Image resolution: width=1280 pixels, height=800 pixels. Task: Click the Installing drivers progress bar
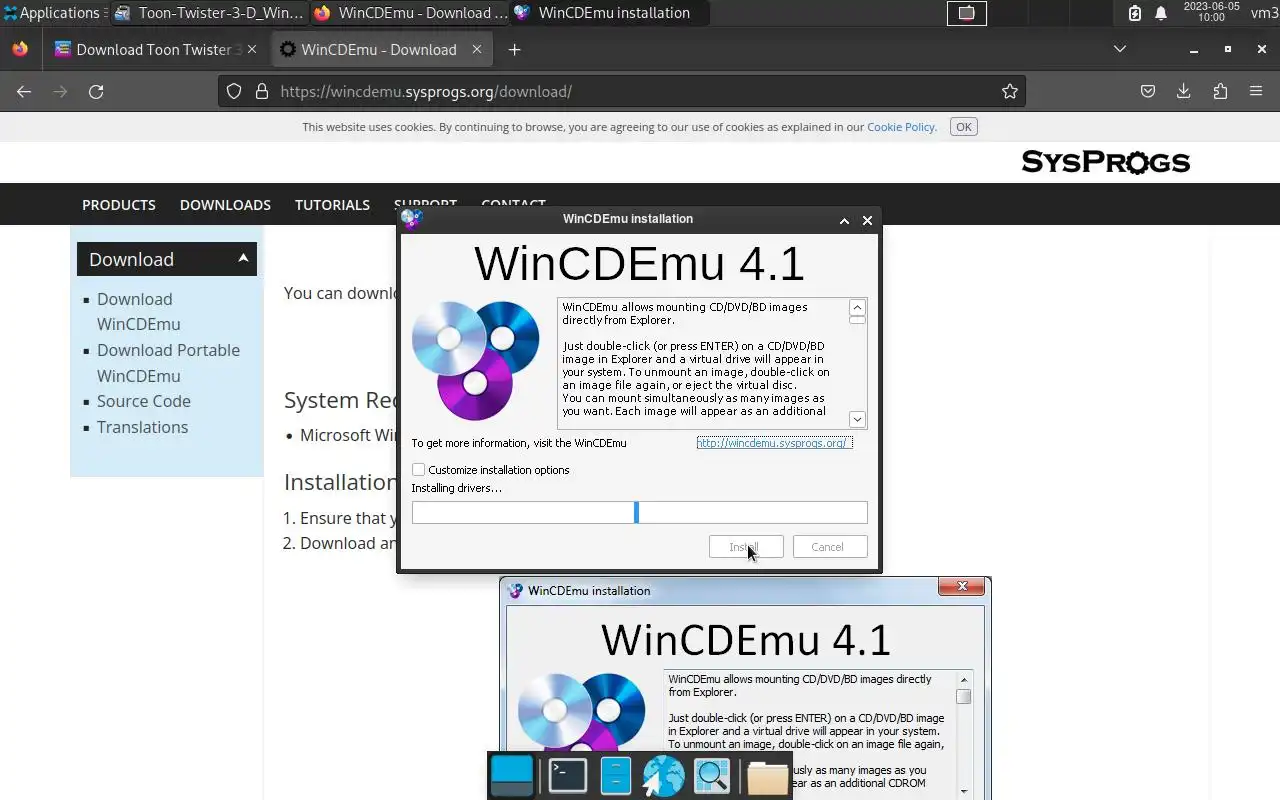(640, 513)
